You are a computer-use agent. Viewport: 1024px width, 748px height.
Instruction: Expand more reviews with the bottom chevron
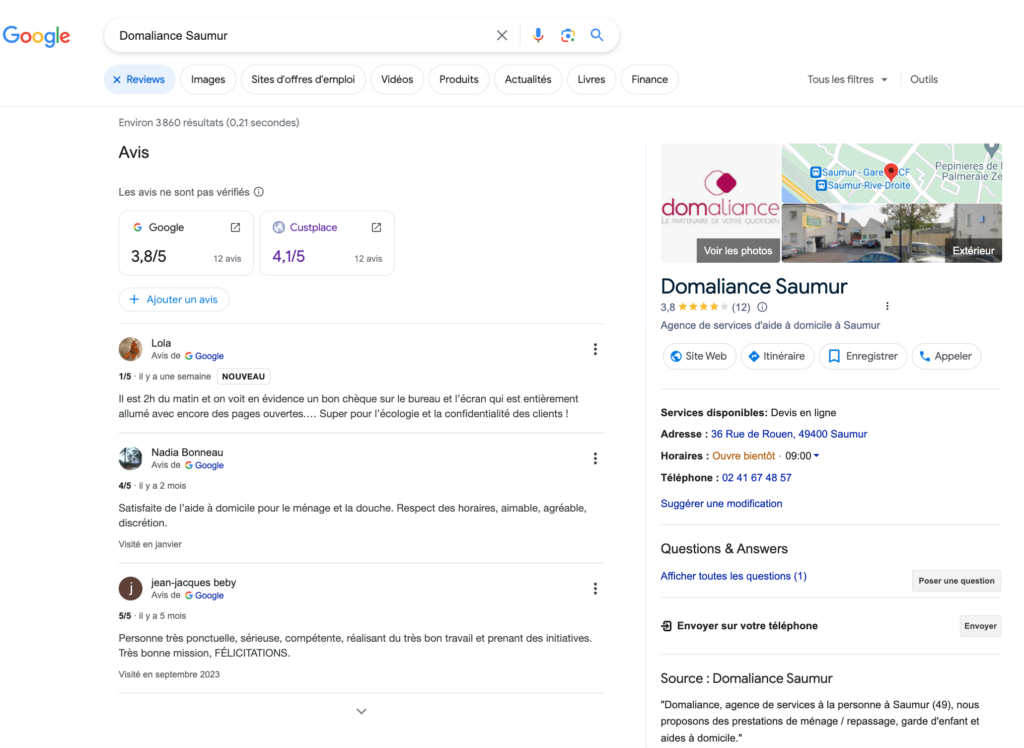pos(361,710)
